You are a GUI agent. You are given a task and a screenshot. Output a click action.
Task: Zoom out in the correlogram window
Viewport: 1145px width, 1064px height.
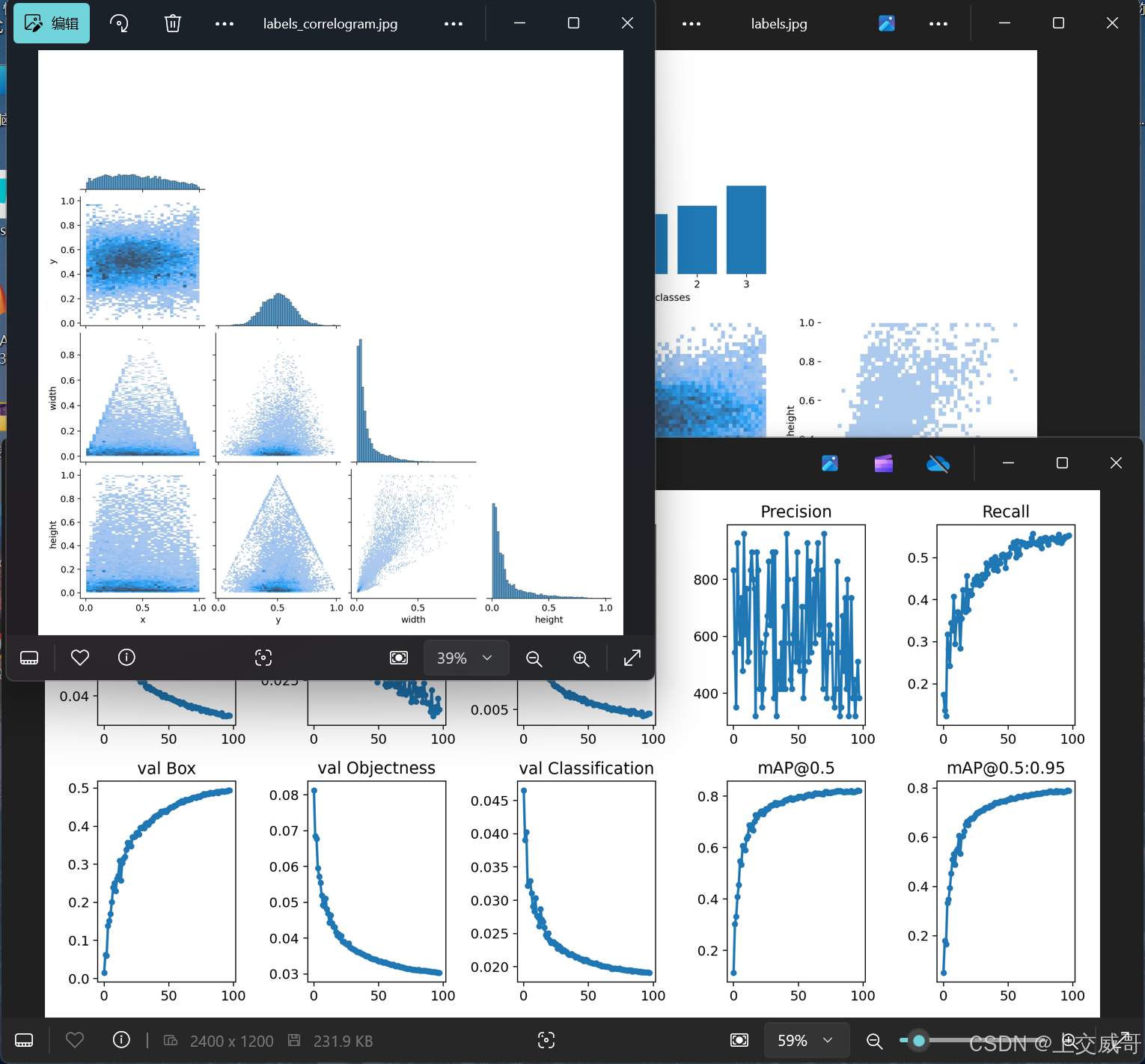(534, 658)
